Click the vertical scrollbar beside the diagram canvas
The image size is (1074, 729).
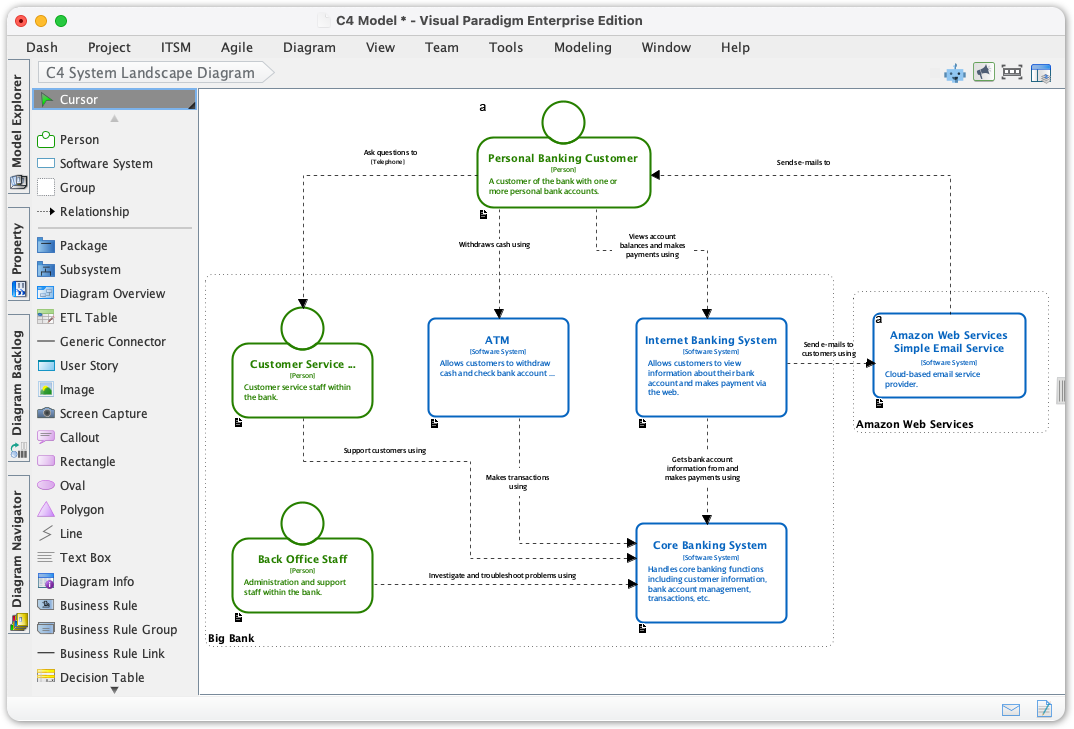point(1060,392)
